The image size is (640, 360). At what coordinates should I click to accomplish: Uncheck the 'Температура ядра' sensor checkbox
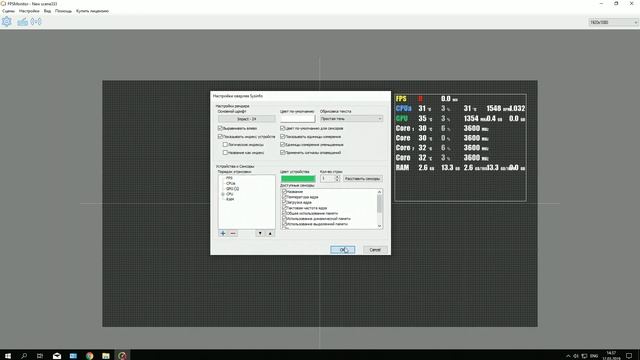[x=284, y=197]
